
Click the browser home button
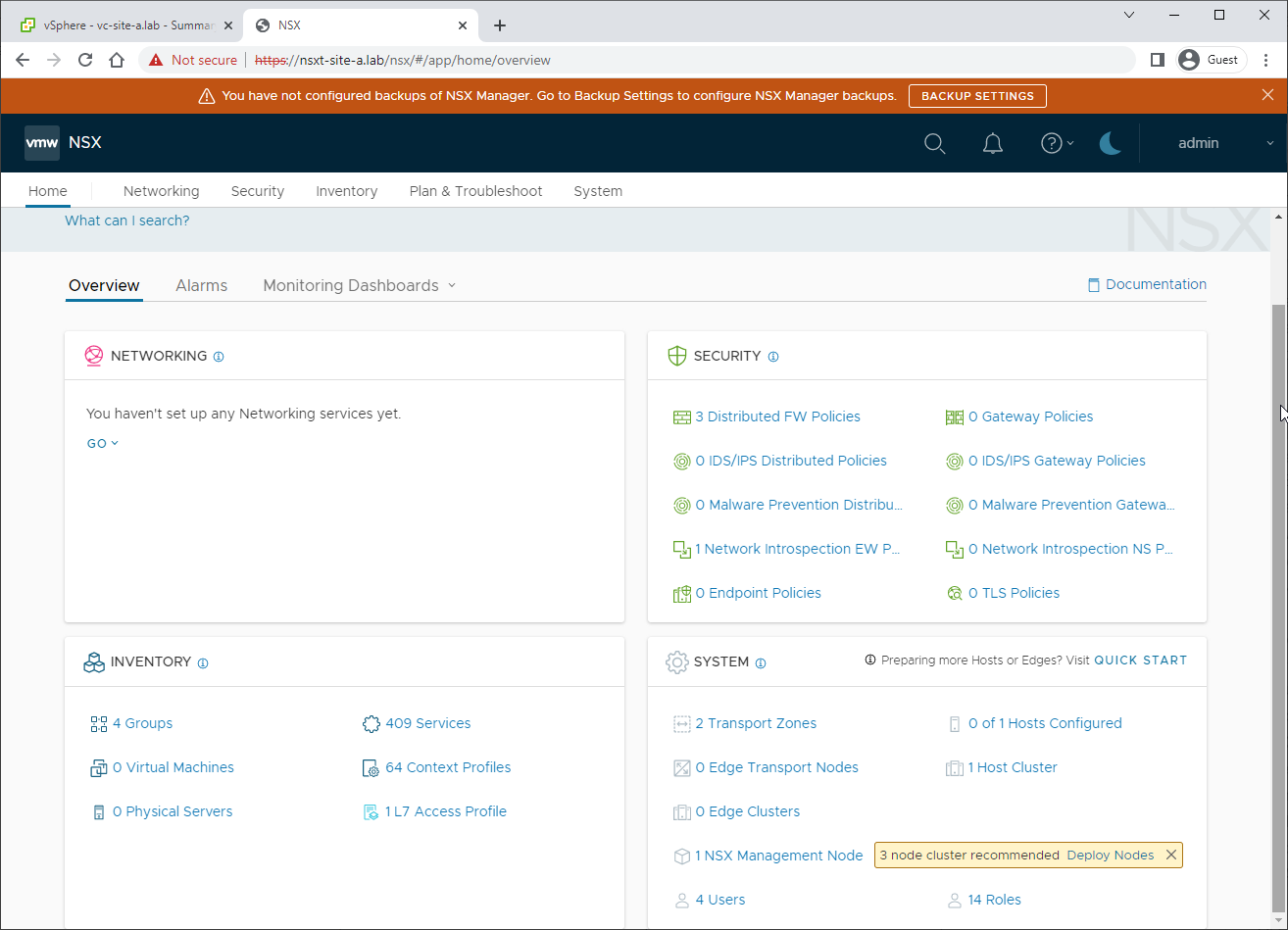point(117,60)
